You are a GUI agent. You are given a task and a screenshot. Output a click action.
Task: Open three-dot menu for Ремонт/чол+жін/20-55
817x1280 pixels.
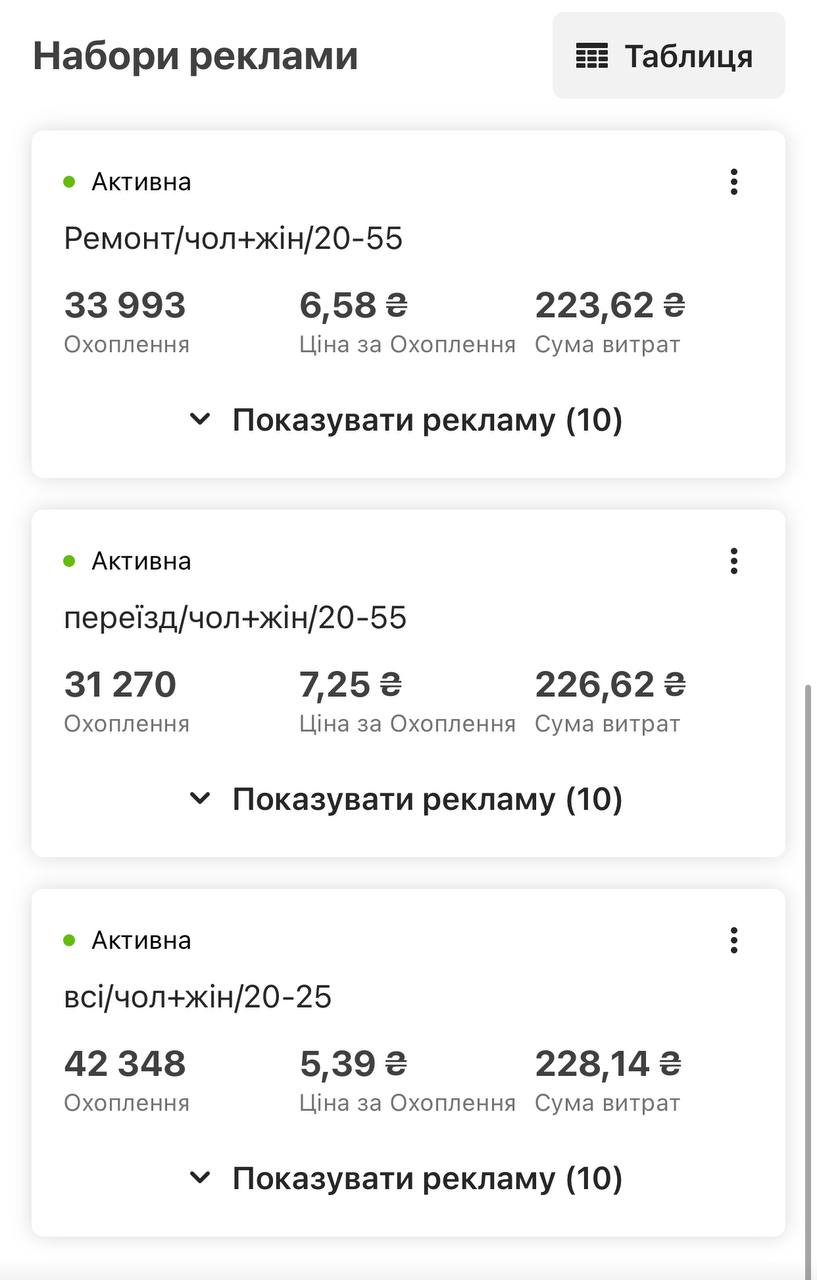(x=734, y=182)
